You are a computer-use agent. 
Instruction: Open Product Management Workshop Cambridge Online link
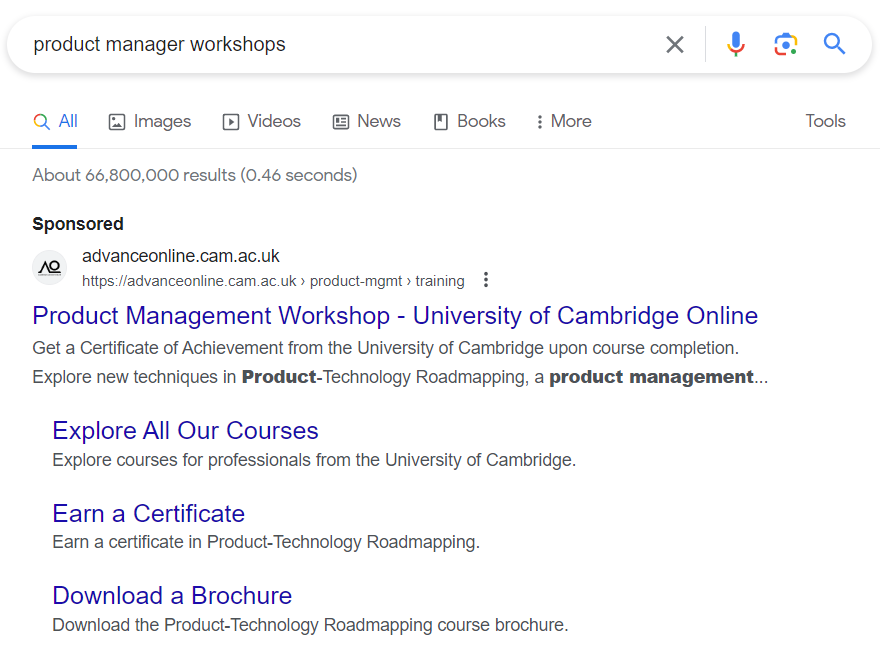(395, 316)
